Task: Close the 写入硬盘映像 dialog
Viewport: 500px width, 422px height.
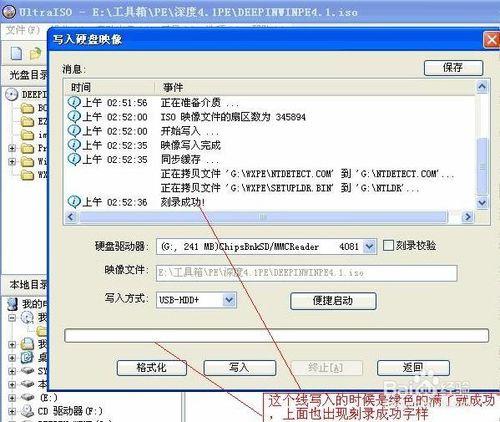Action: [x=491, y=40]
